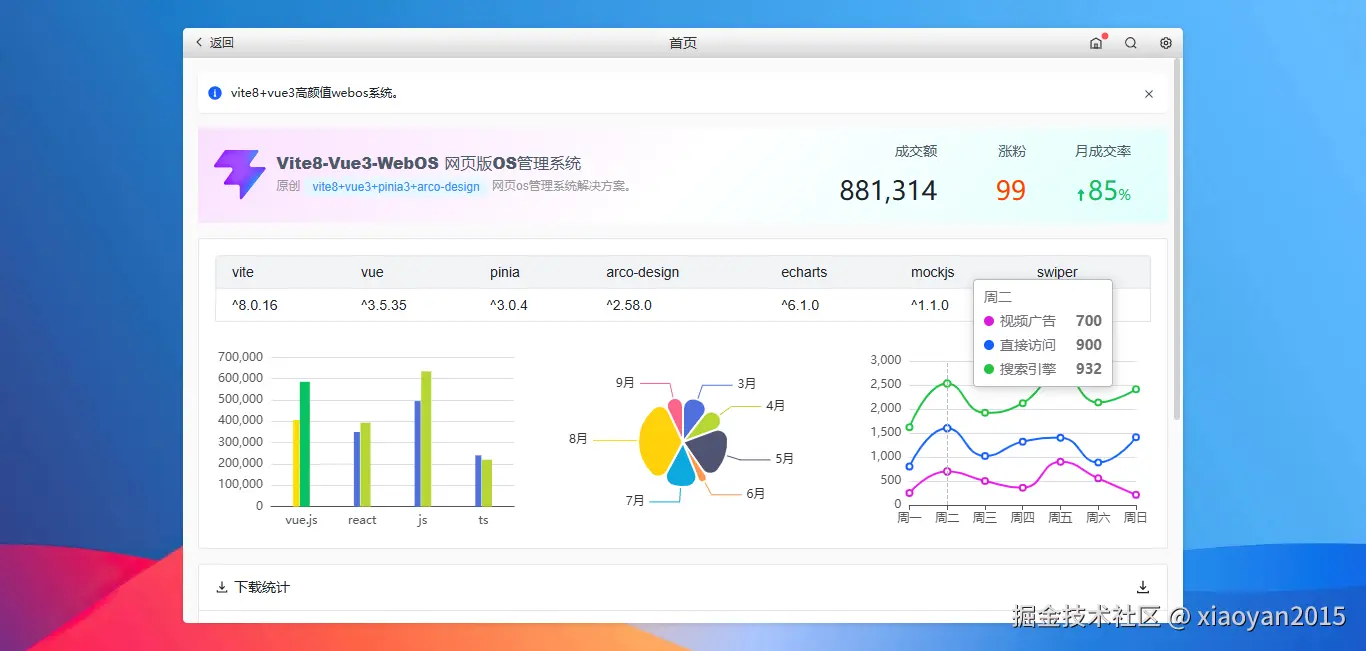The height and width of the screenshot is (651, 1366).
Task: Select the echarts column header
Action: pos(804,272)
